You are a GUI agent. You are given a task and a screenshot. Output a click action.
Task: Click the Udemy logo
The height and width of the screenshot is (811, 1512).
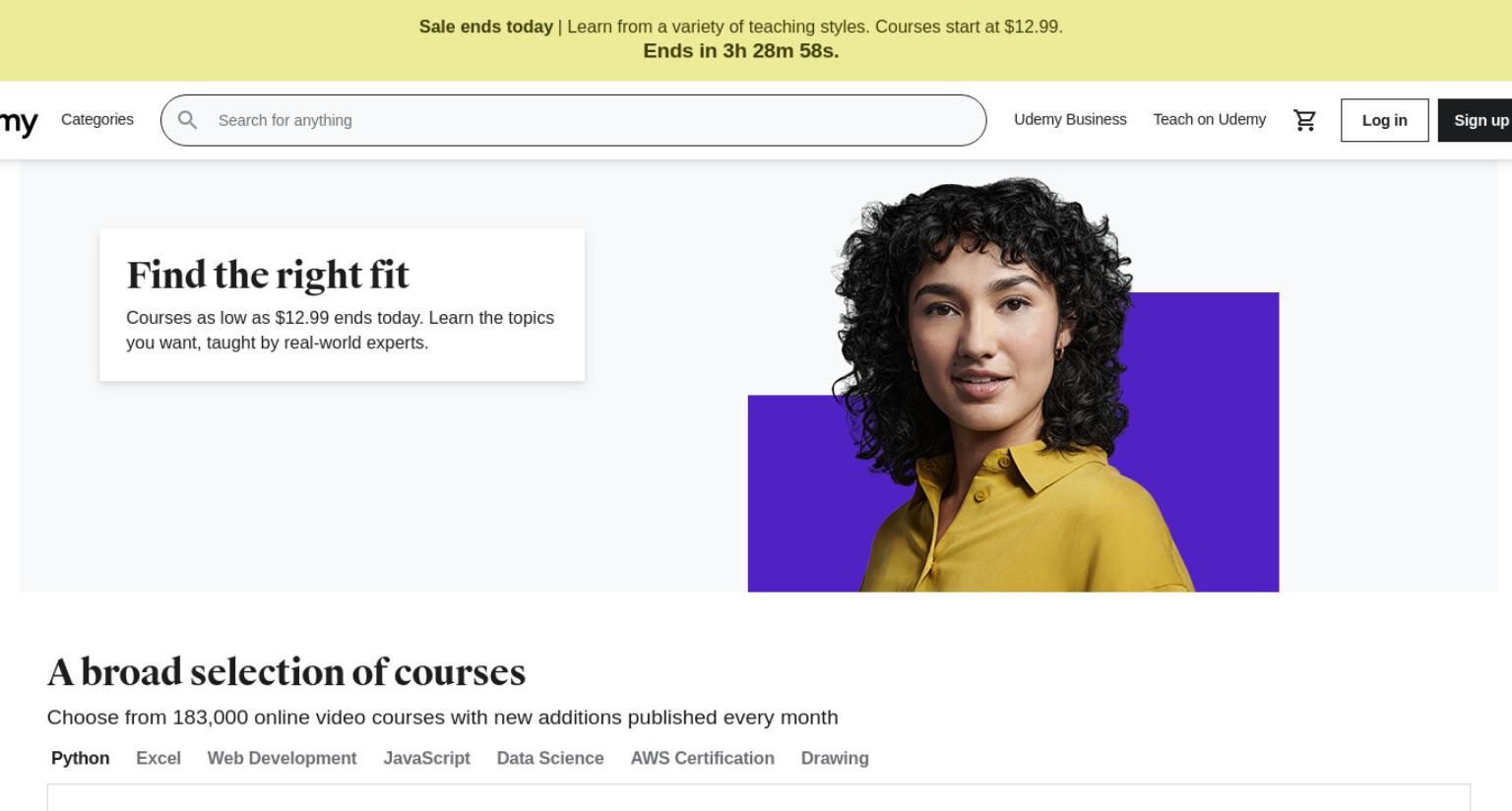(18, 122)
